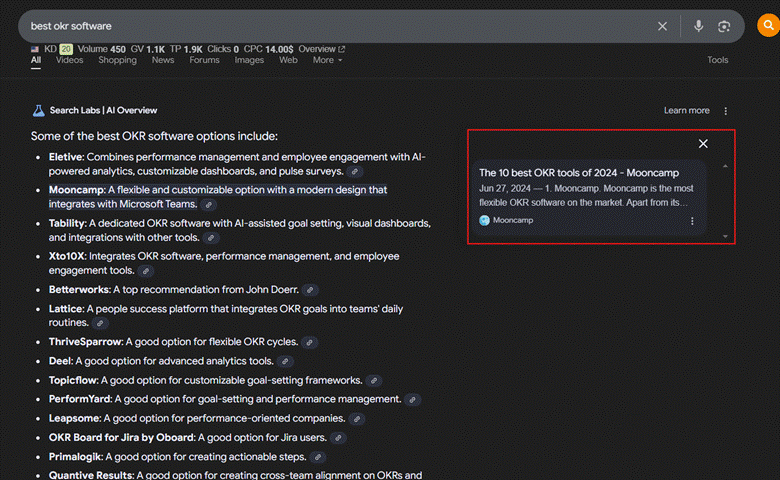Viewport: 780px width, 480px height.
Task: Switch to the Shopping tab
Action: tap(117, 60)
